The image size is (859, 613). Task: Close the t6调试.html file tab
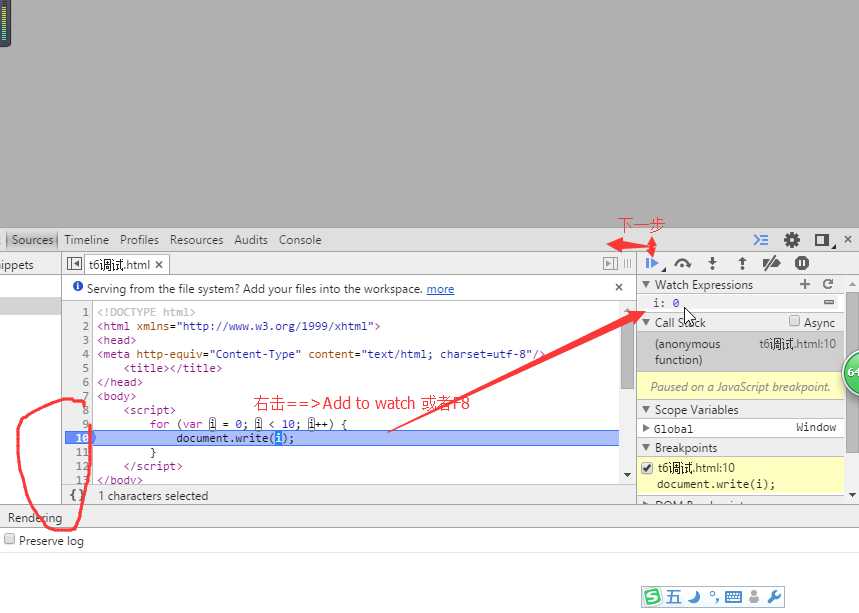(x=159, y=265)
